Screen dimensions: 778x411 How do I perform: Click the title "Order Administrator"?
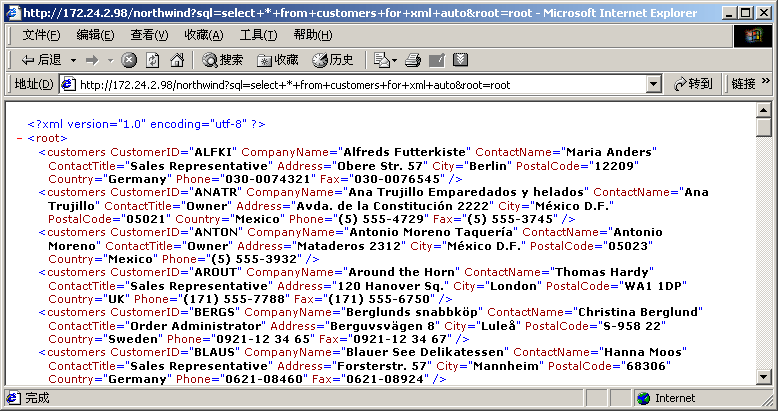[196, 326]
